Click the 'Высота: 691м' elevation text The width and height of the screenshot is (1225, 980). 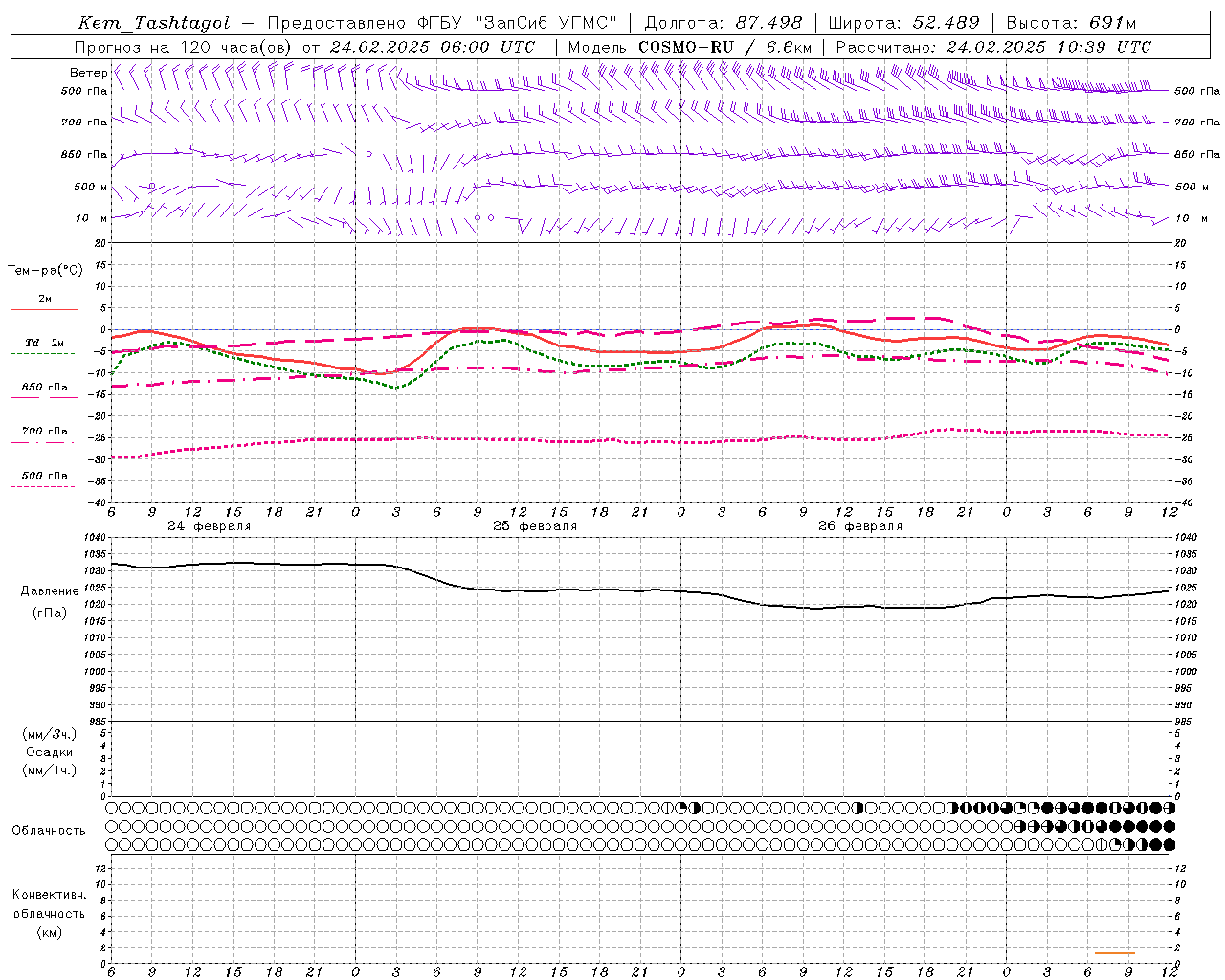pos(1072,23)
